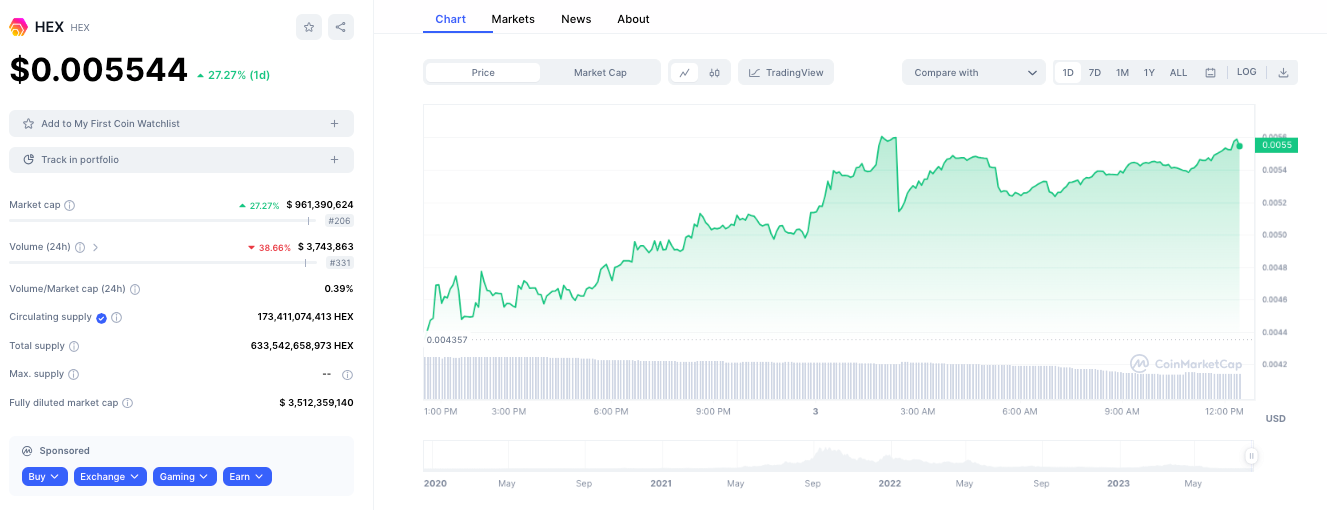The image size is (1327, 510).
Task: Open the calendar date range picker
Action: [1210, 73]
